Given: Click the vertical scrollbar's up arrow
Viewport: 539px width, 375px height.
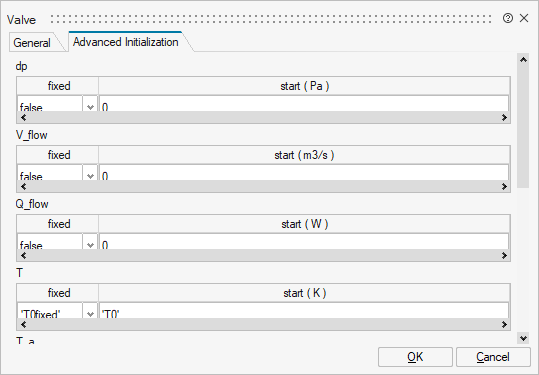Looking at the screenshot, I should pos(523,60).
